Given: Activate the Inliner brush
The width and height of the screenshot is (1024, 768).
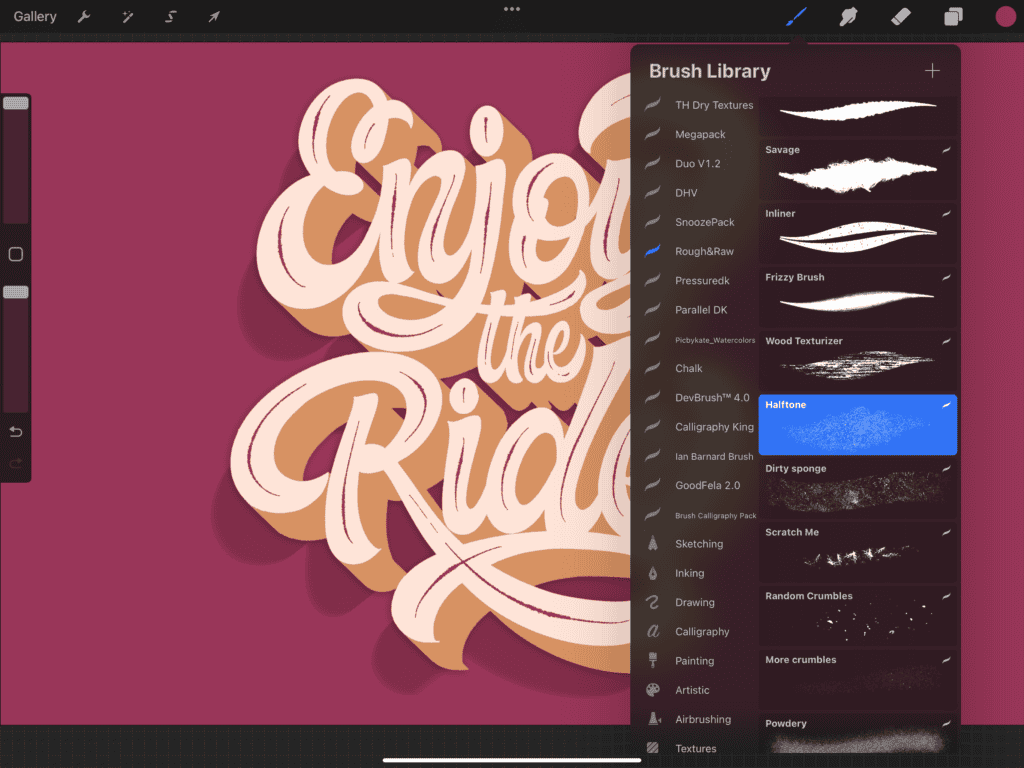Looking at the screenshot, I should click(857, 233).
